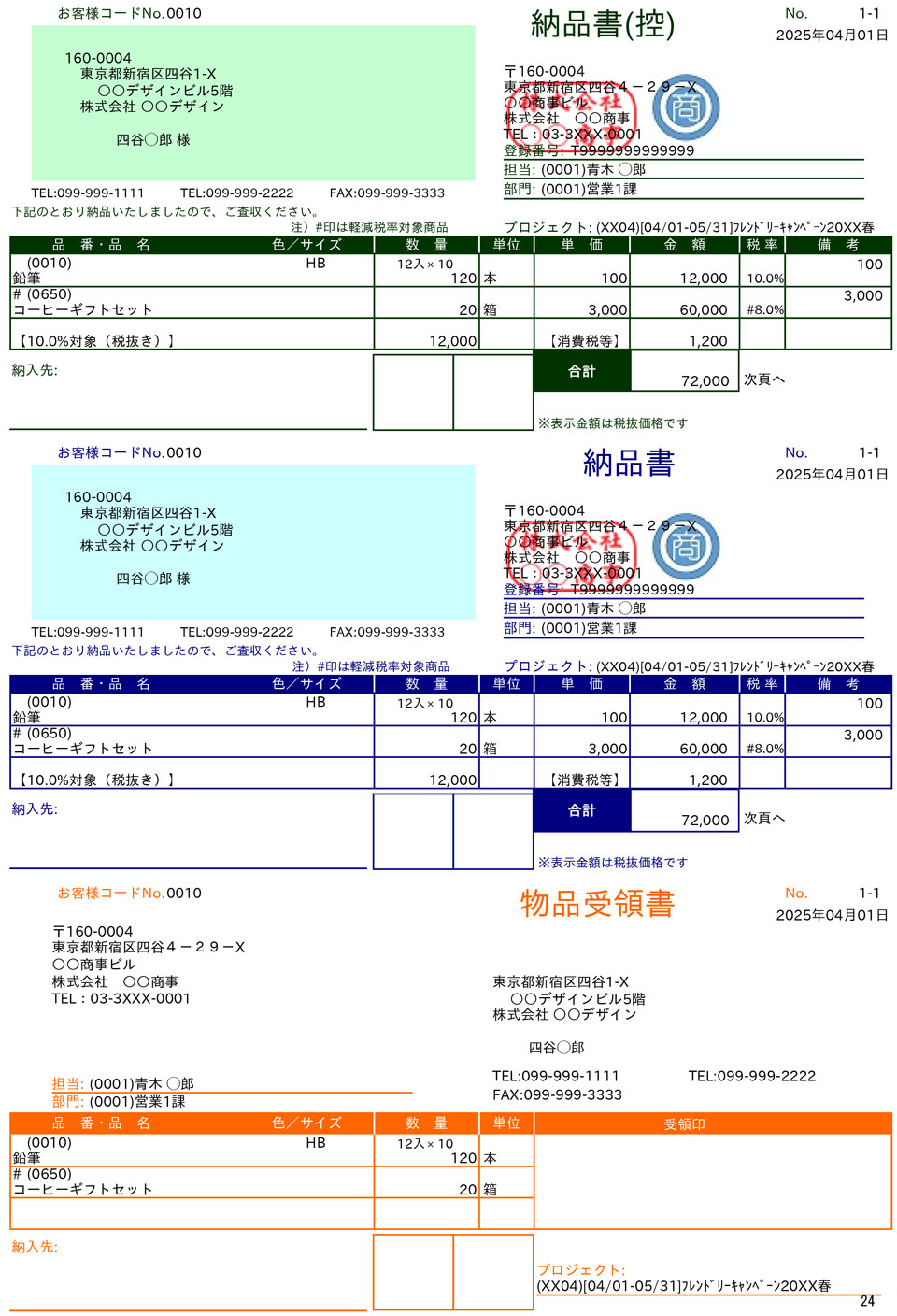The height and width of the screenshot is (1316, 897).
Task: Click date 2025年04月01日 on the green slip
Action: (x=832, y=36)
